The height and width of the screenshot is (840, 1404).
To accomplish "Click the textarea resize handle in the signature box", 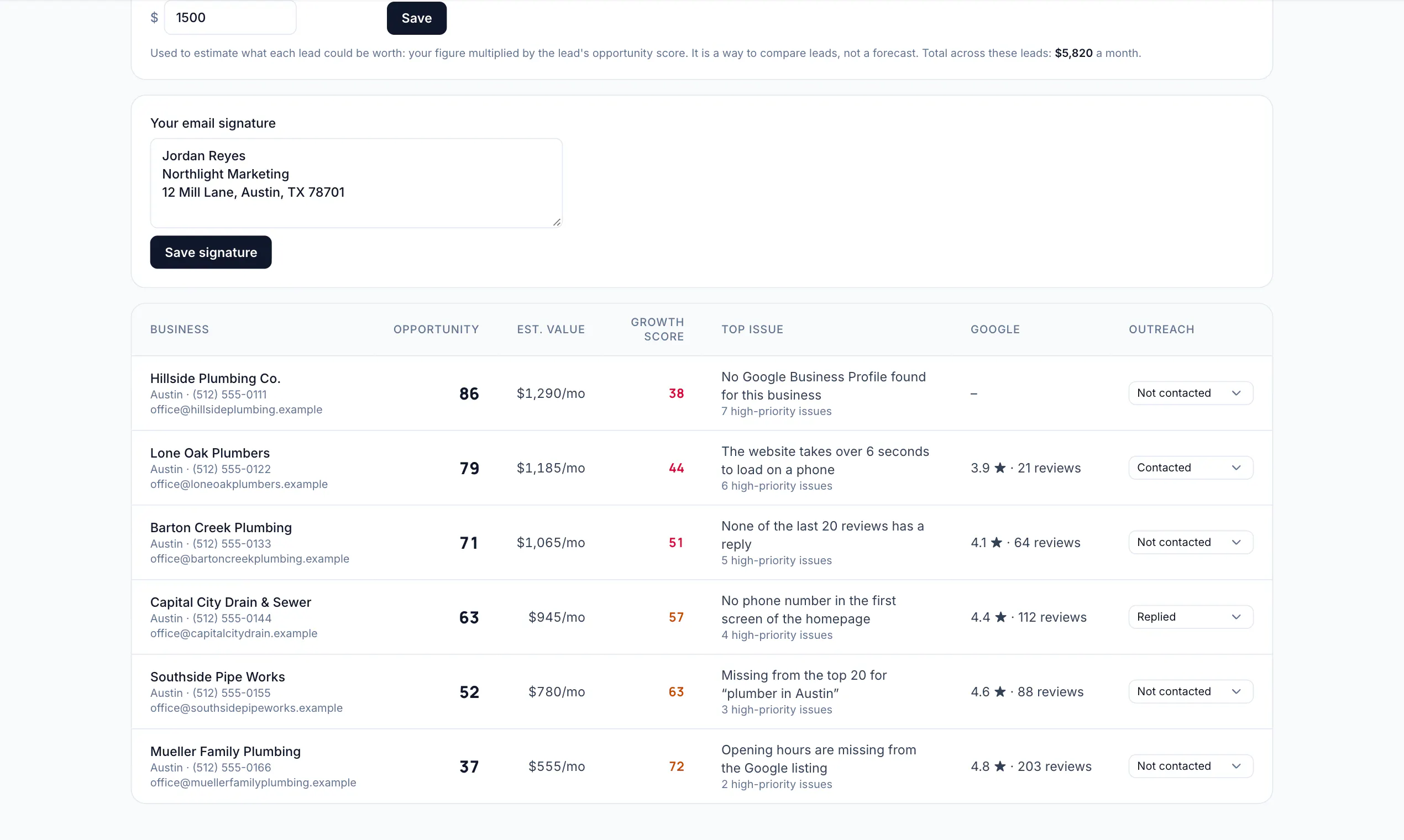I will pos(557,223).
